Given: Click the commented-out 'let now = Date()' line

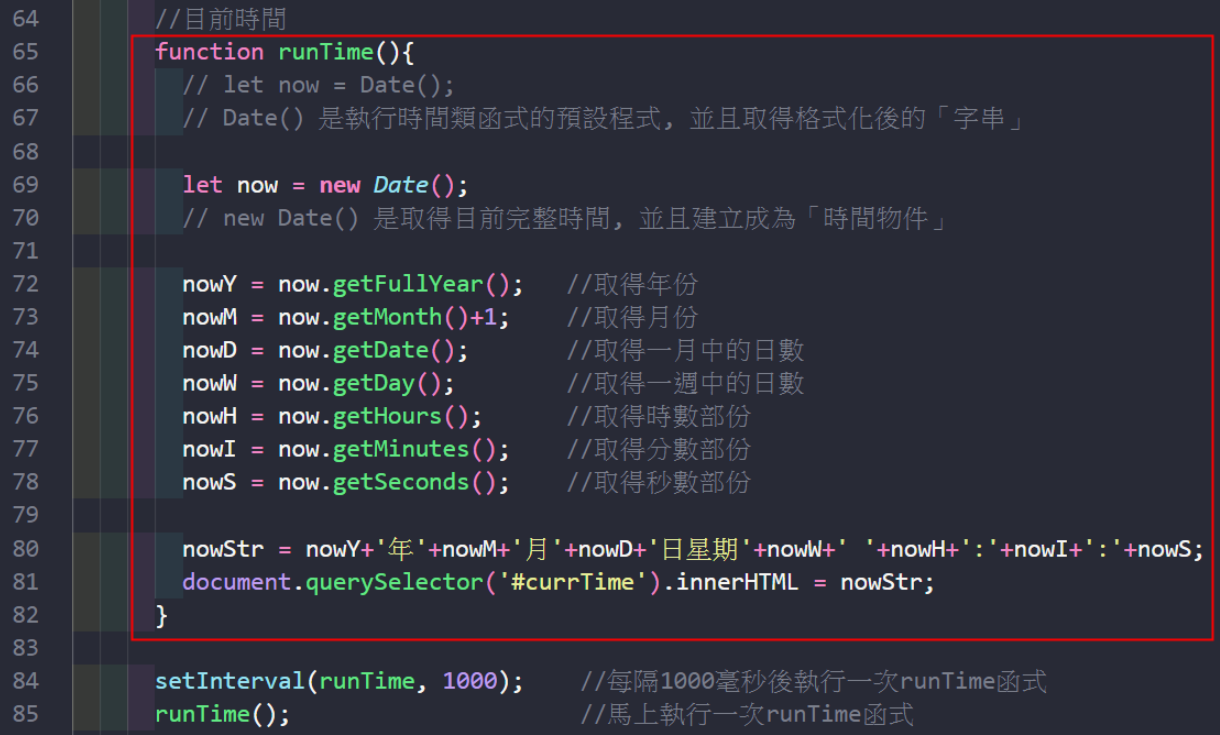Looking at the screenshot, I should 318,85.
